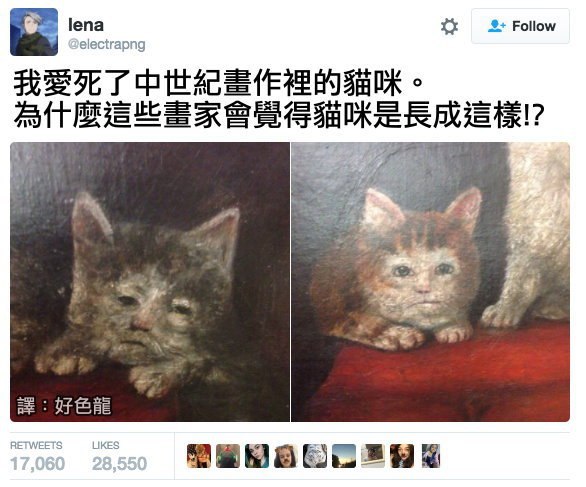Click the Chinese tweet text body
Viewport: 586px width, 487px height.
coord(278,99)
